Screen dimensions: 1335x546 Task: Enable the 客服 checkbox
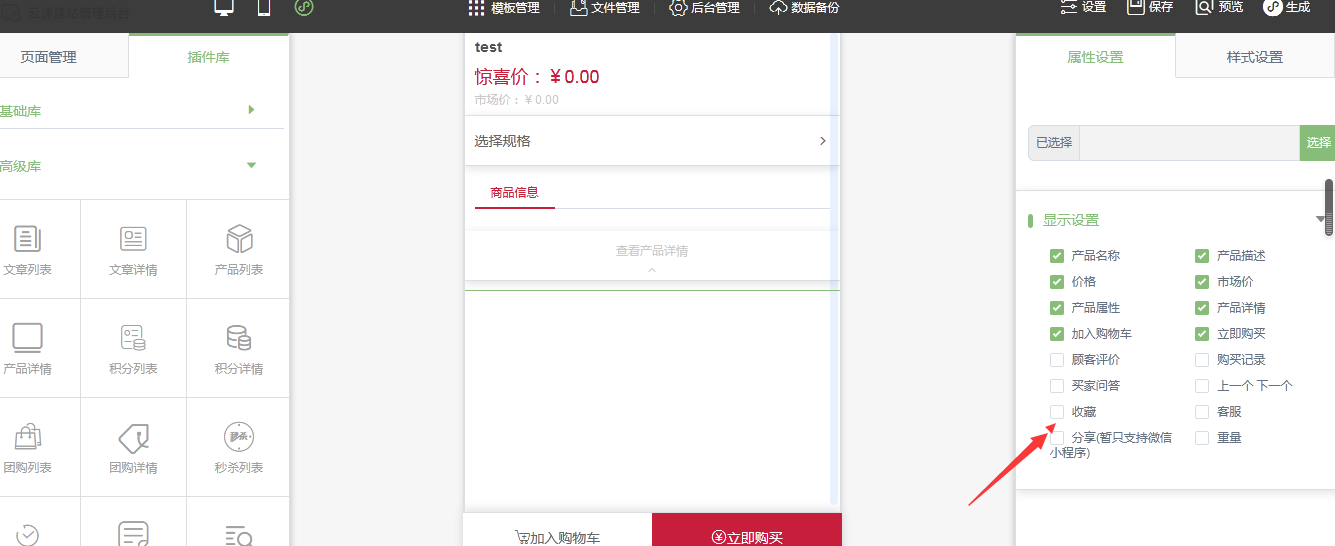point(1202,412)
